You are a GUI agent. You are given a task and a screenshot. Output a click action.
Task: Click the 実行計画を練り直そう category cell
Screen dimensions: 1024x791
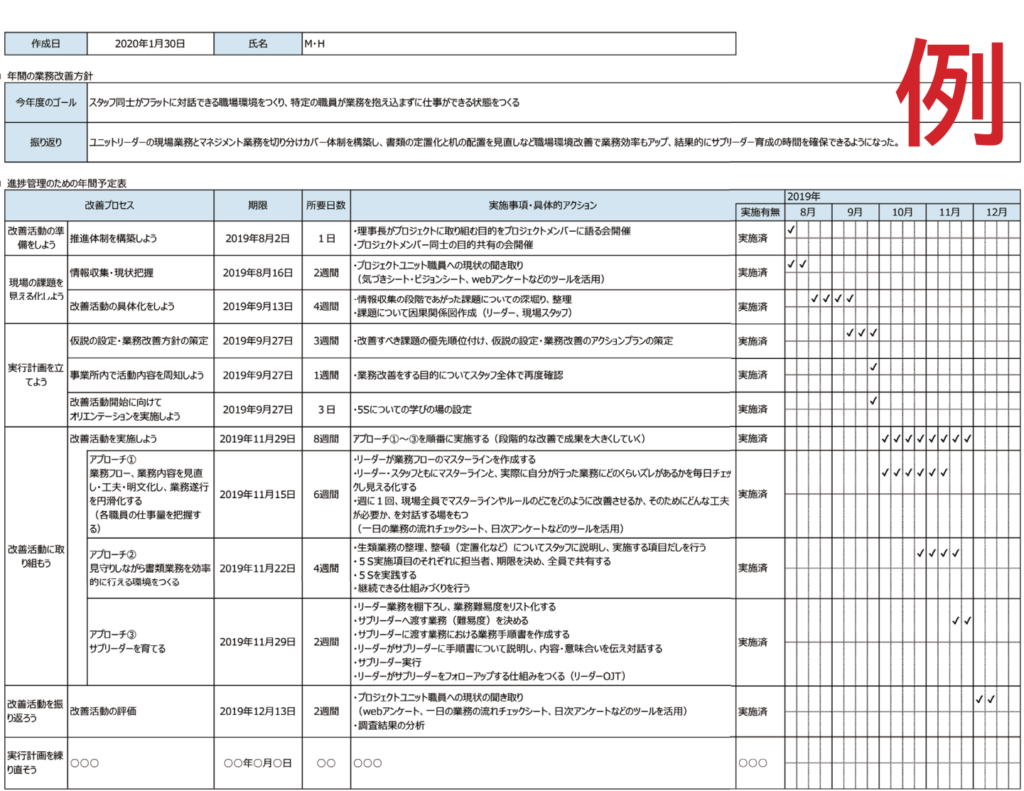(36, 762)
